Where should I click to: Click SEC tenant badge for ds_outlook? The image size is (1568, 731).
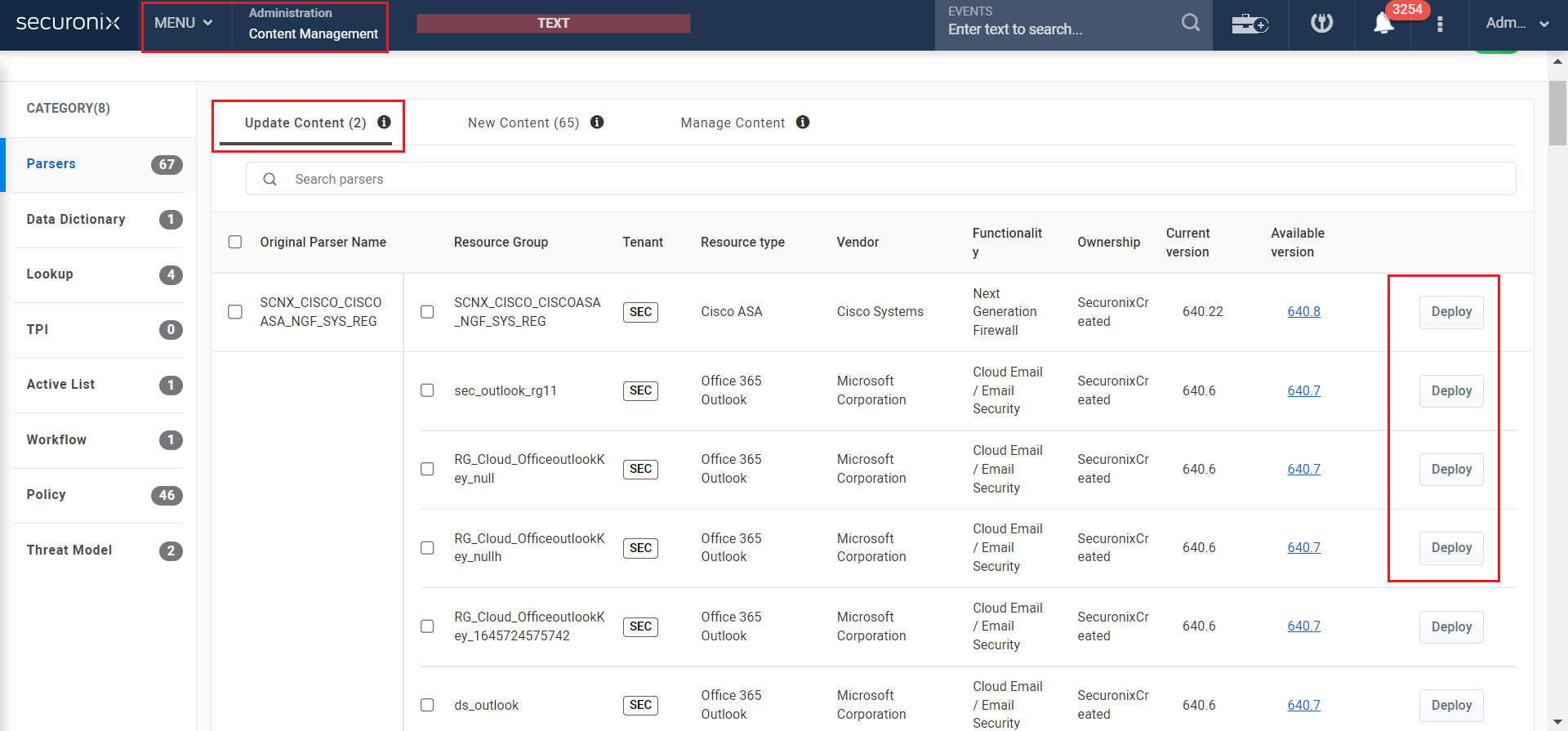coord(640,705)
